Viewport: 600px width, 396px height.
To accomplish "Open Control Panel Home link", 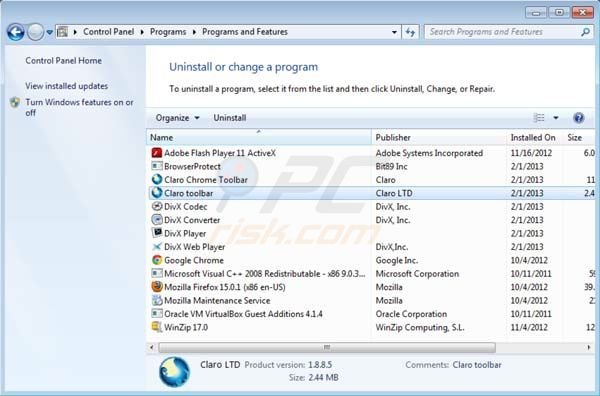I will [64, 60].
